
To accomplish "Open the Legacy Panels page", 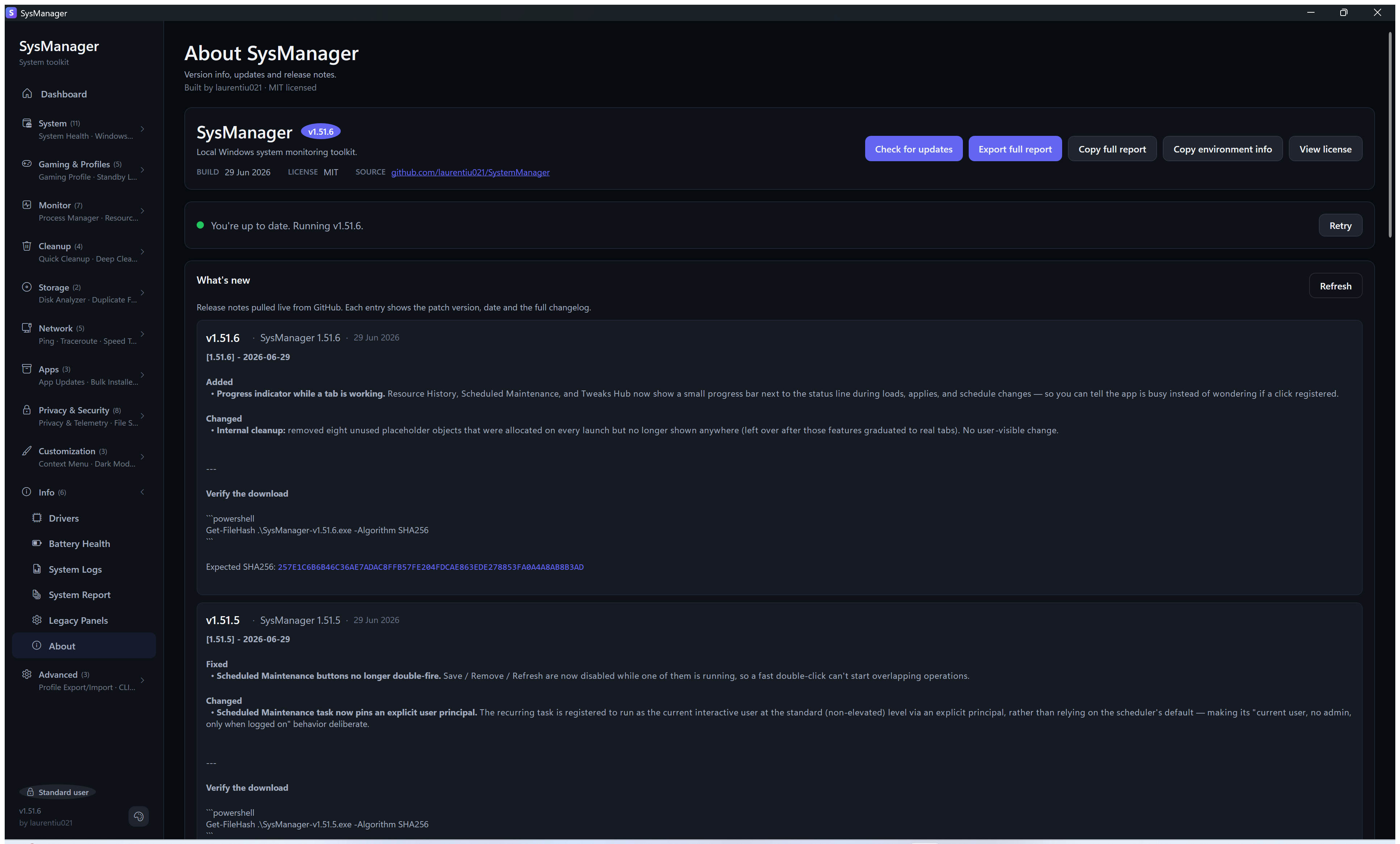I will (x=84, y=620).
